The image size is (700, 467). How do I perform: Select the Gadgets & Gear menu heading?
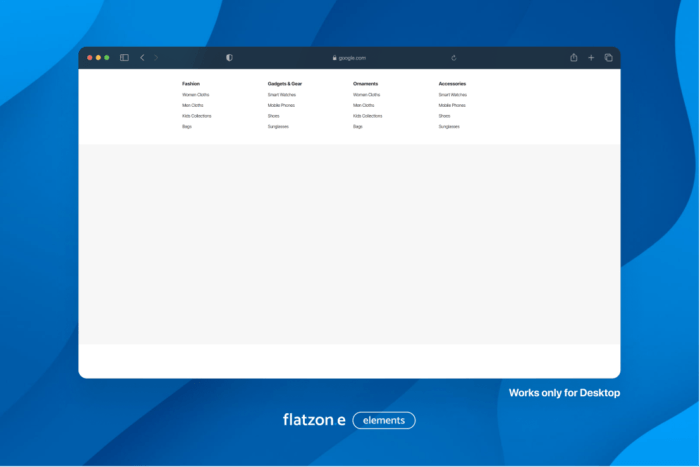tap(284, 84)
